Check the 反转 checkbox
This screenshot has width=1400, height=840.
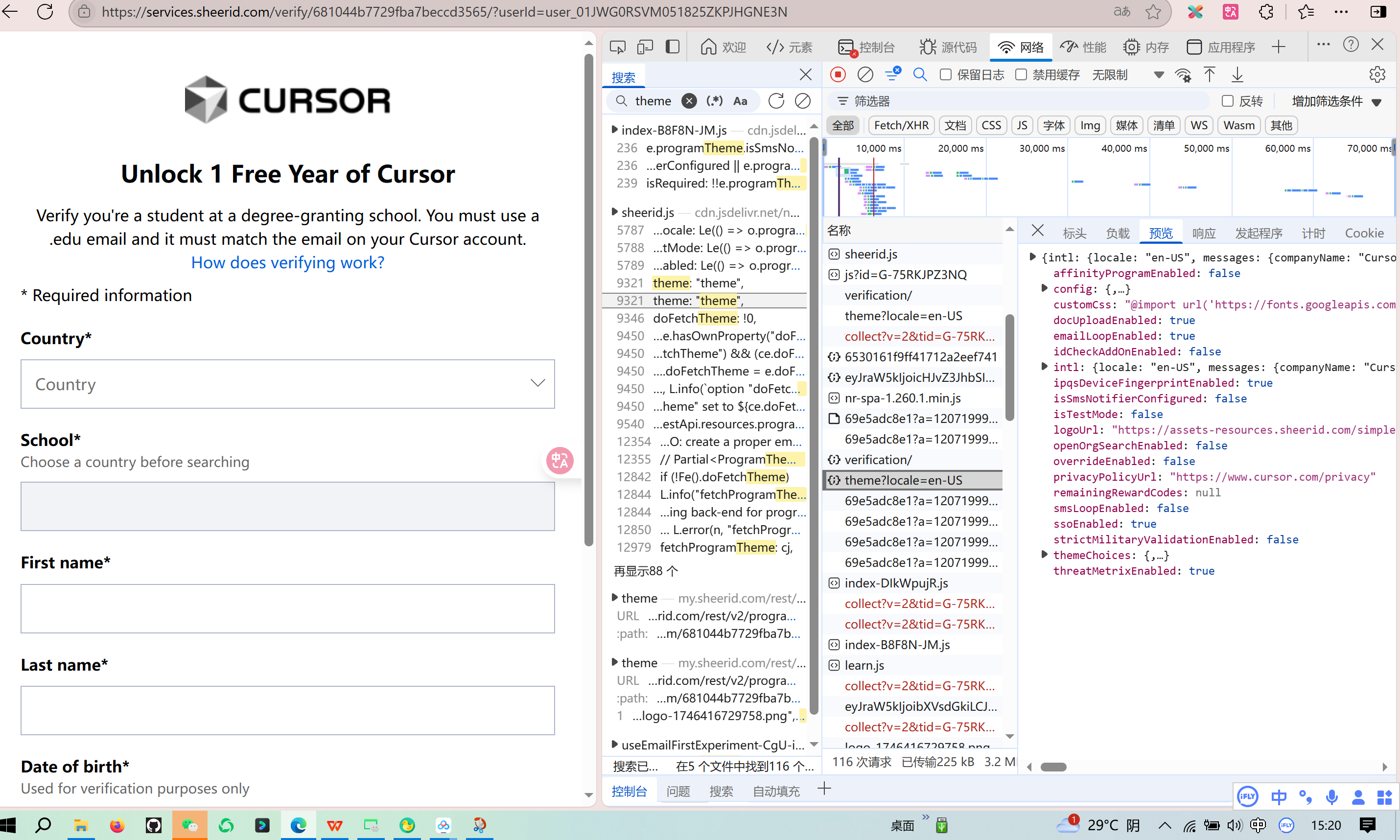coord(1227,101)
